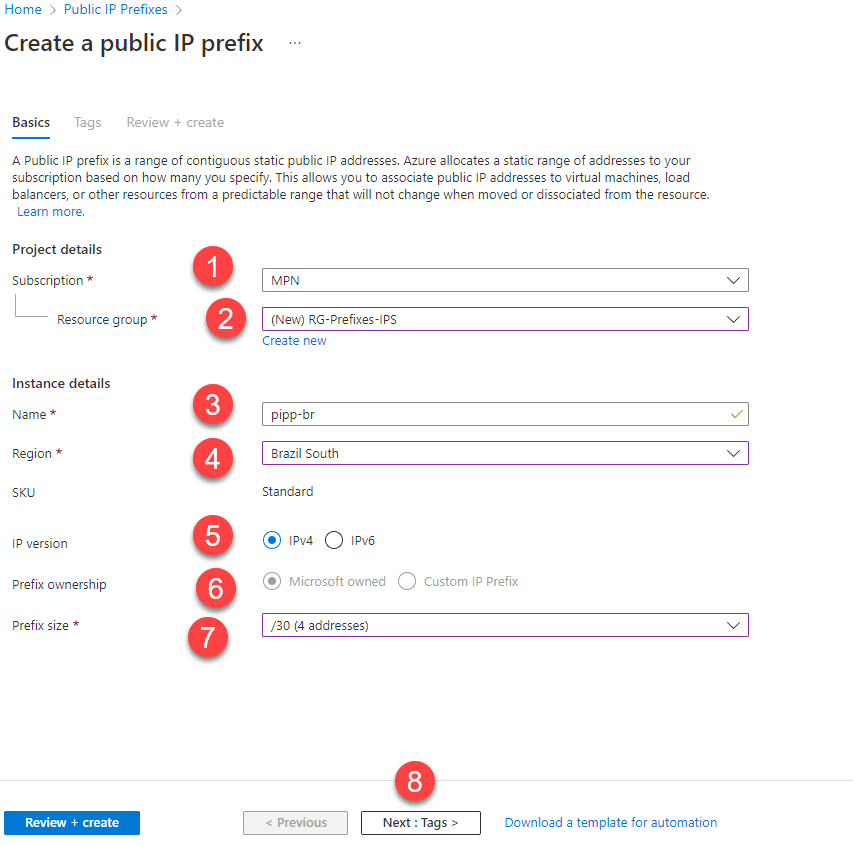Switch to the Basics tab
This screenshot has height=845, width=853.
[31, 122]
